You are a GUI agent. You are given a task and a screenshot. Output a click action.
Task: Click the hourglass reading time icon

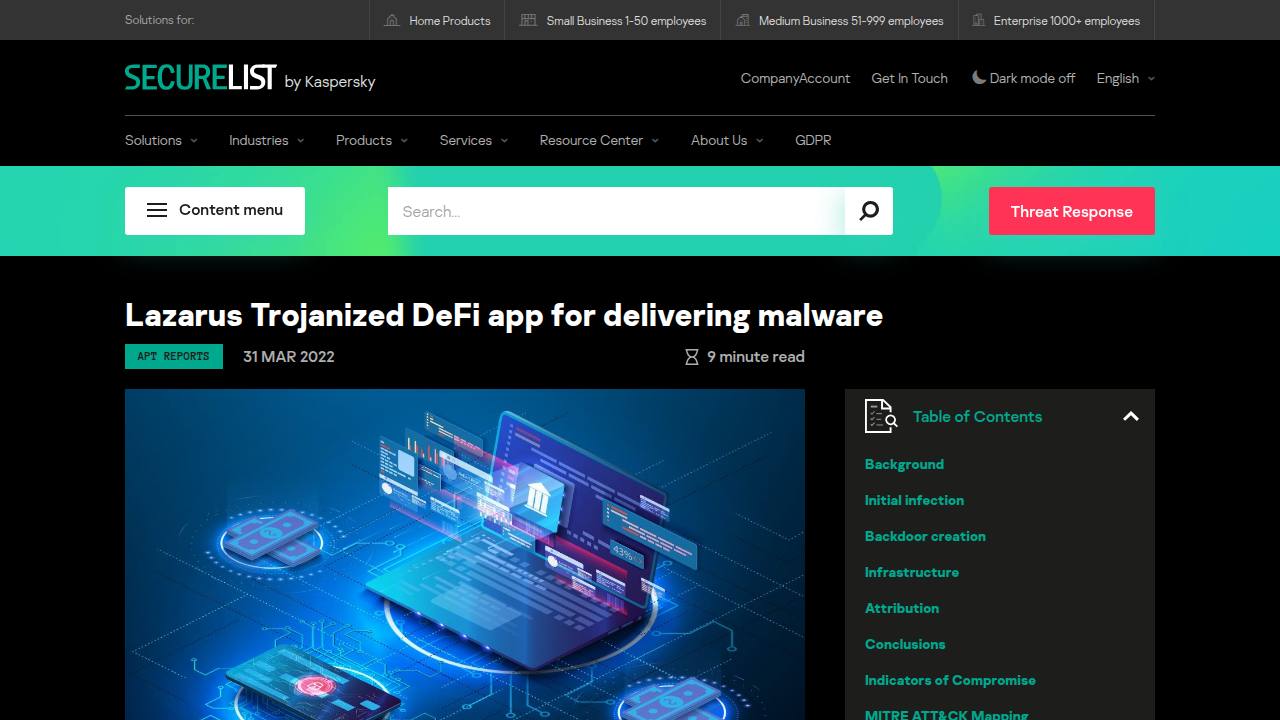(691, 357)
